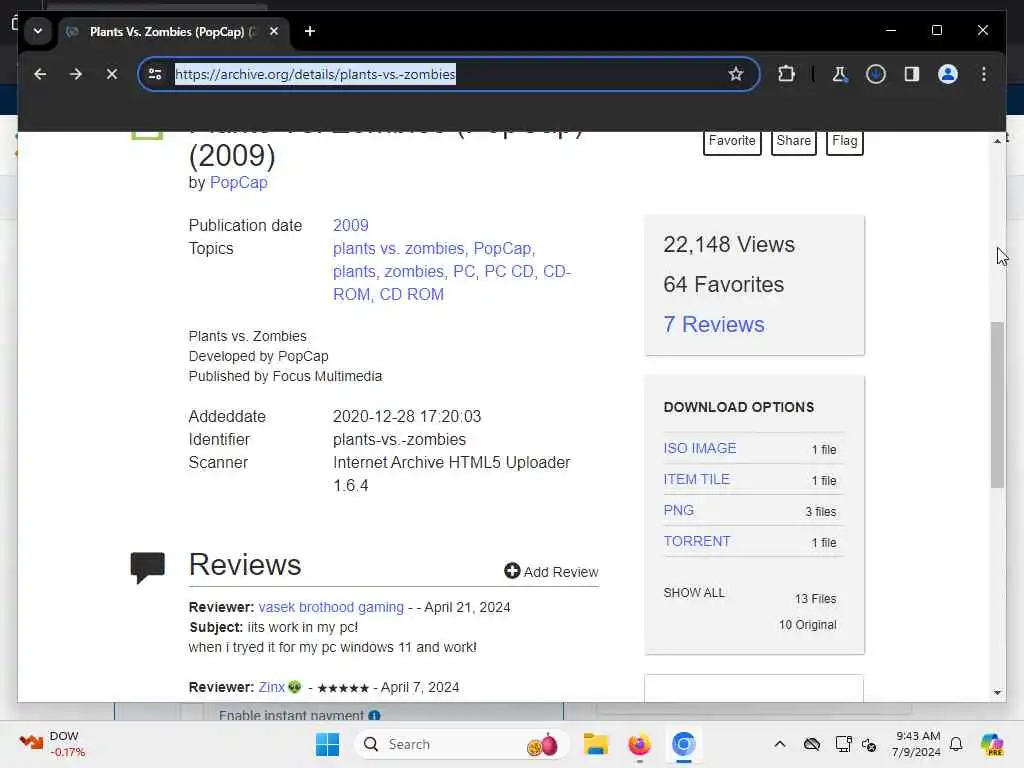Toggle Chrome side panel
1024x768 pixels.
pyautogui.click(x=912, y=74)
